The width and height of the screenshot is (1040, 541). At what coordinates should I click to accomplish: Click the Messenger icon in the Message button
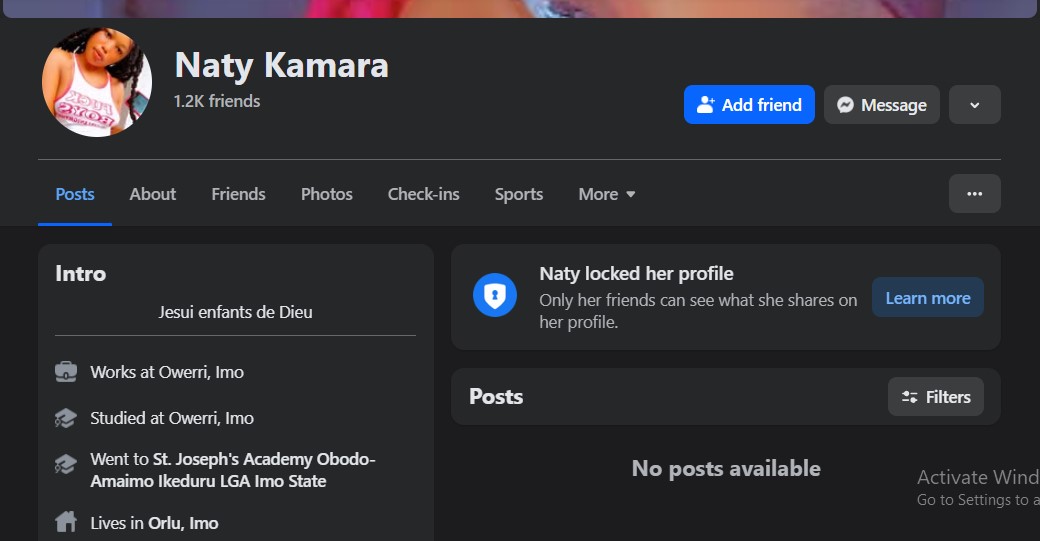coord(845,105)
